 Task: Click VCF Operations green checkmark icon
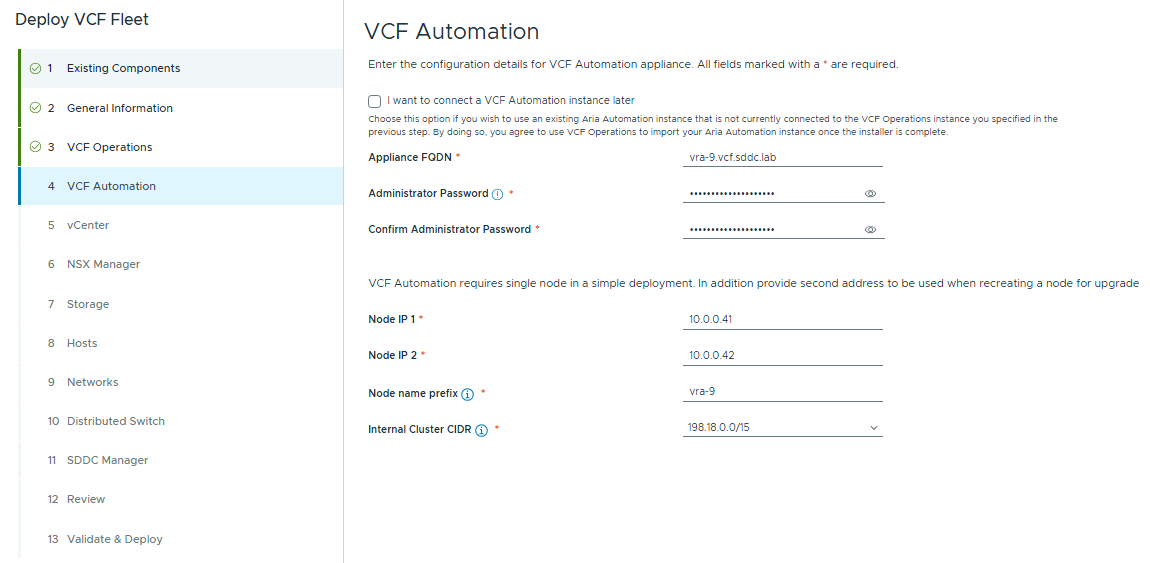35,147
